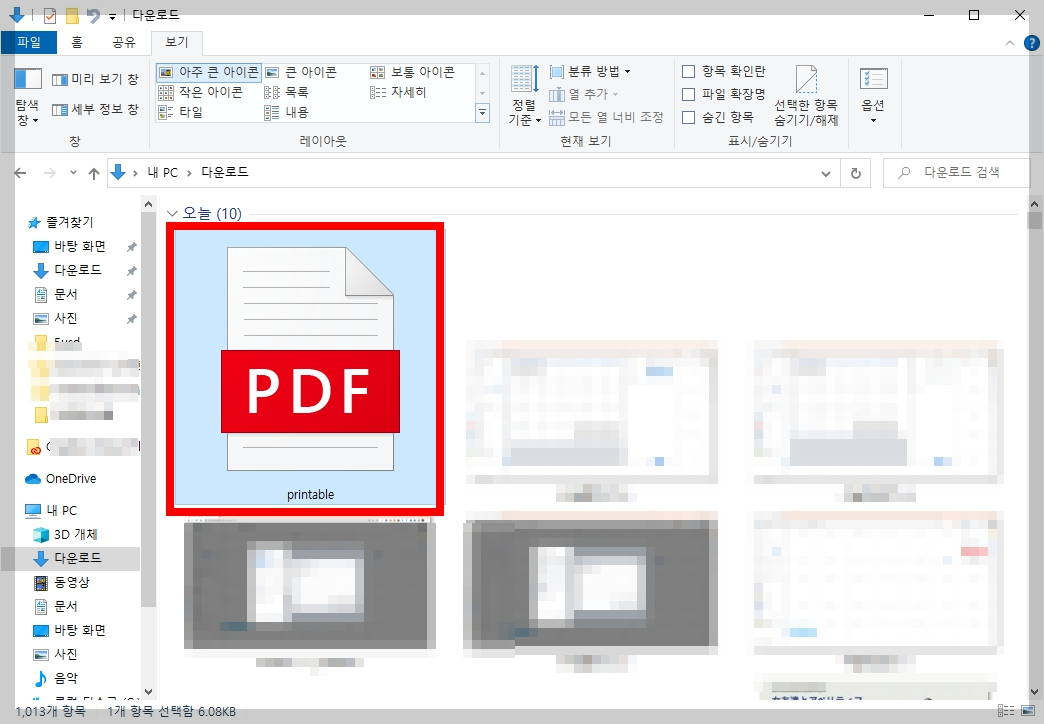Select the 보기 ribbon tab

coord(176,42)
